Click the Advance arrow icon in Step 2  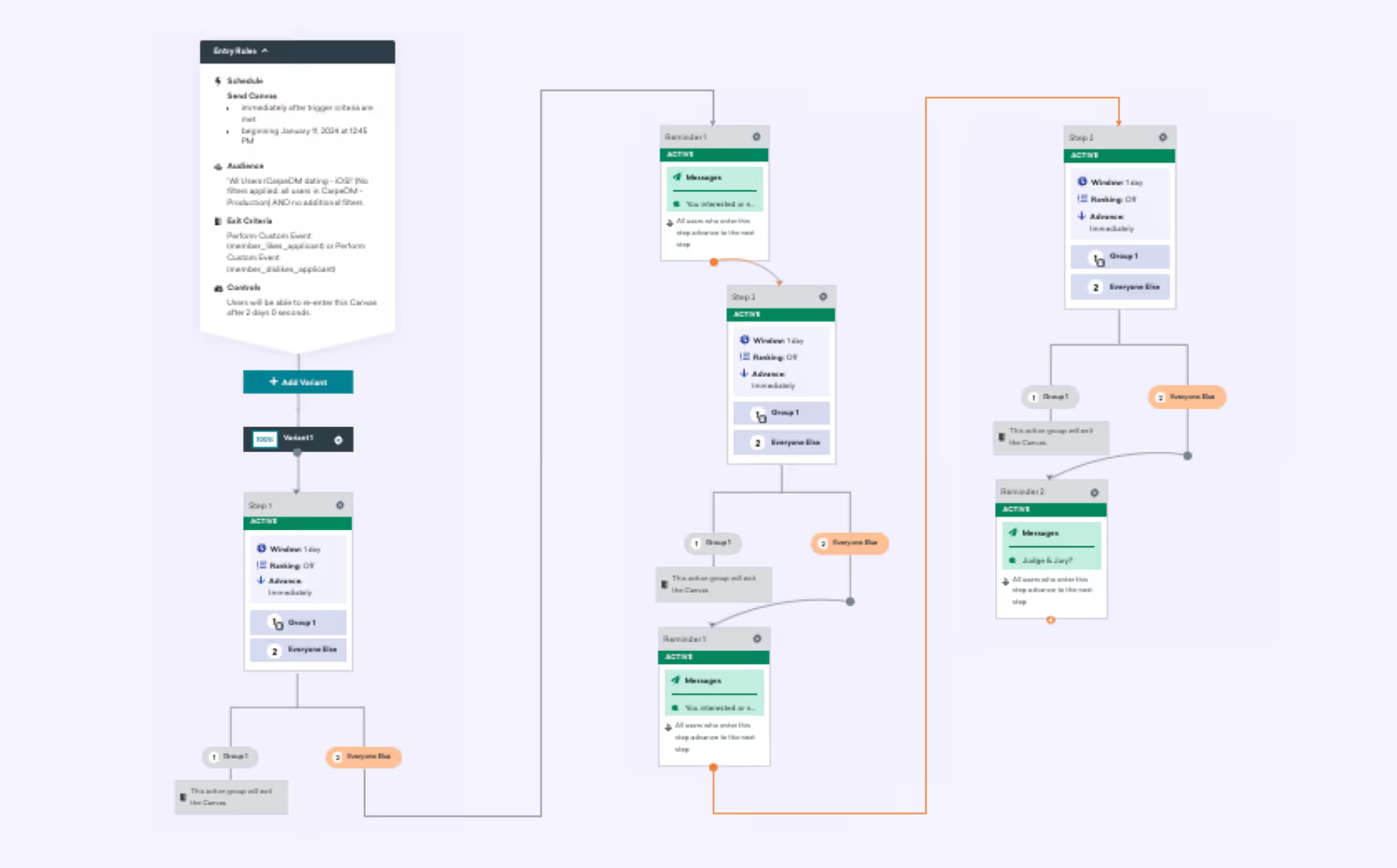[x=744, y=373]
